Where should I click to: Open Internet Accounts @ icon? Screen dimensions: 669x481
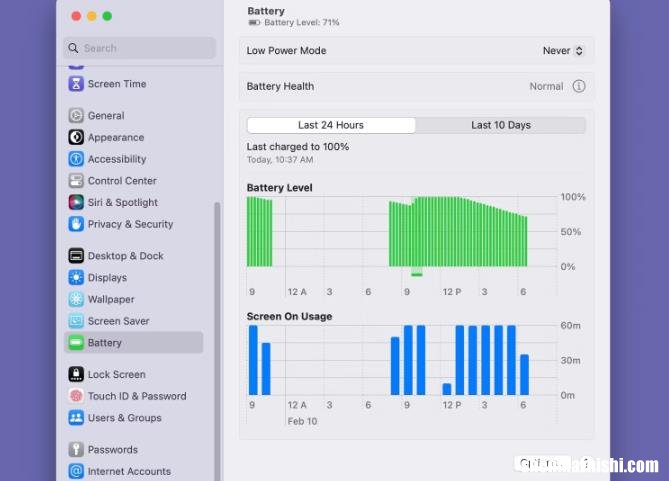click(76, 471)
